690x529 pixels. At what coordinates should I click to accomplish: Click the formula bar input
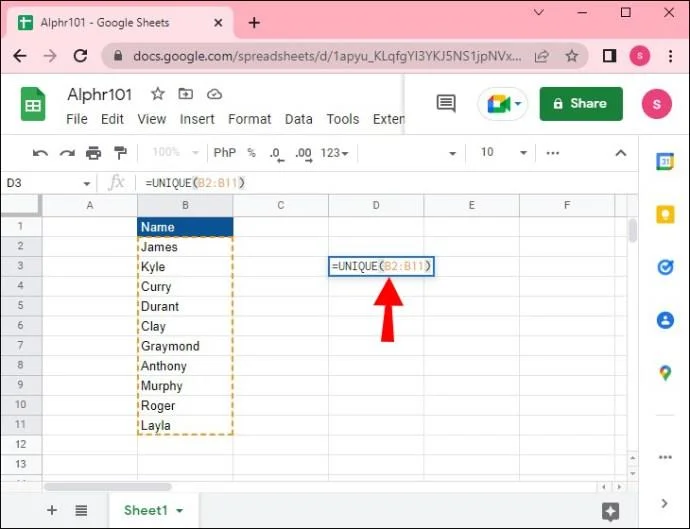point(387,183)
